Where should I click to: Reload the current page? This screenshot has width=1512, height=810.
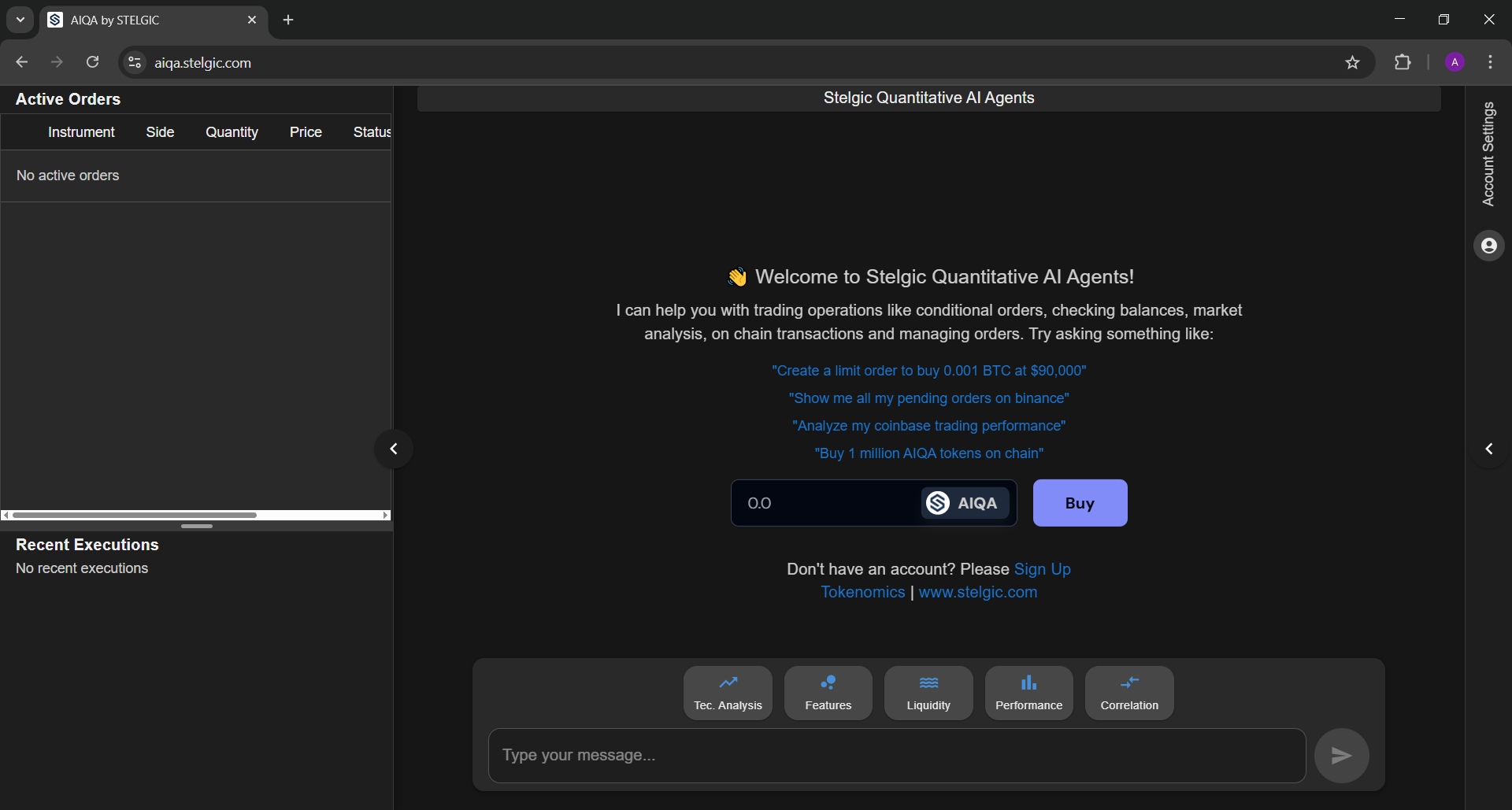coord(92,62)
